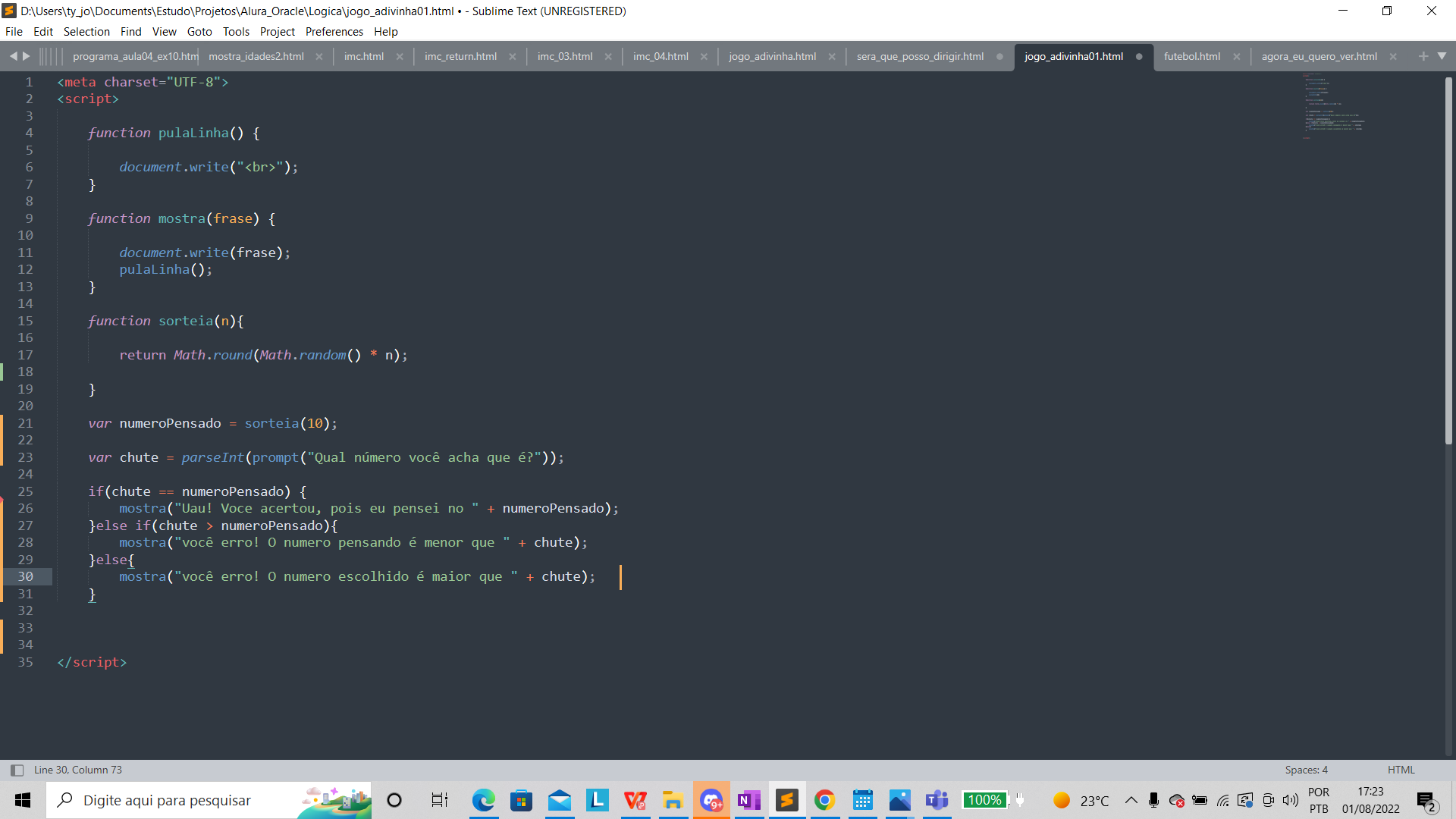Open volume speaker tray icon

pyautogui.click(x=1290, y=800)
